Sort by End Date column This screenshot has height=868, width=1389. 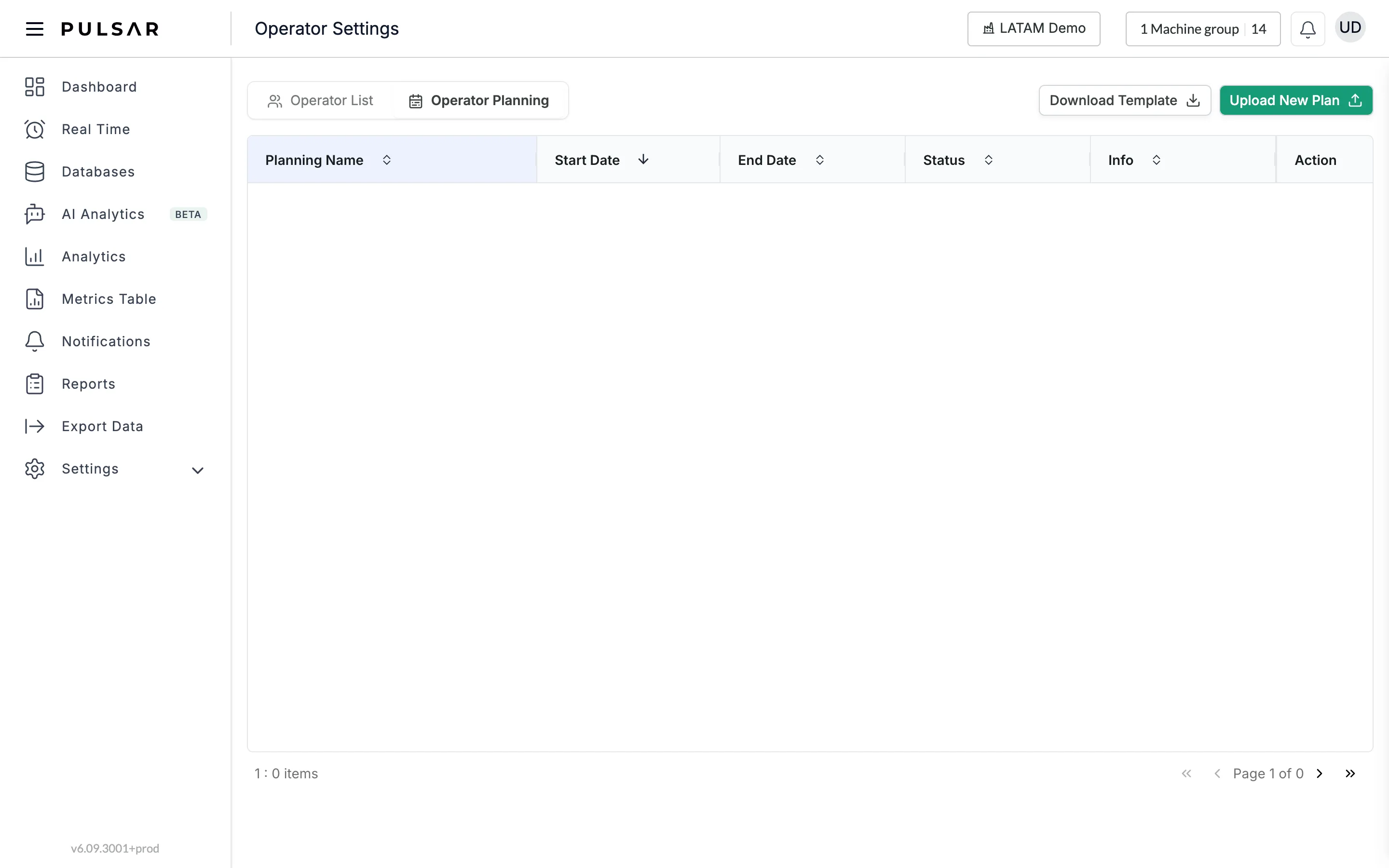(819, 160)
